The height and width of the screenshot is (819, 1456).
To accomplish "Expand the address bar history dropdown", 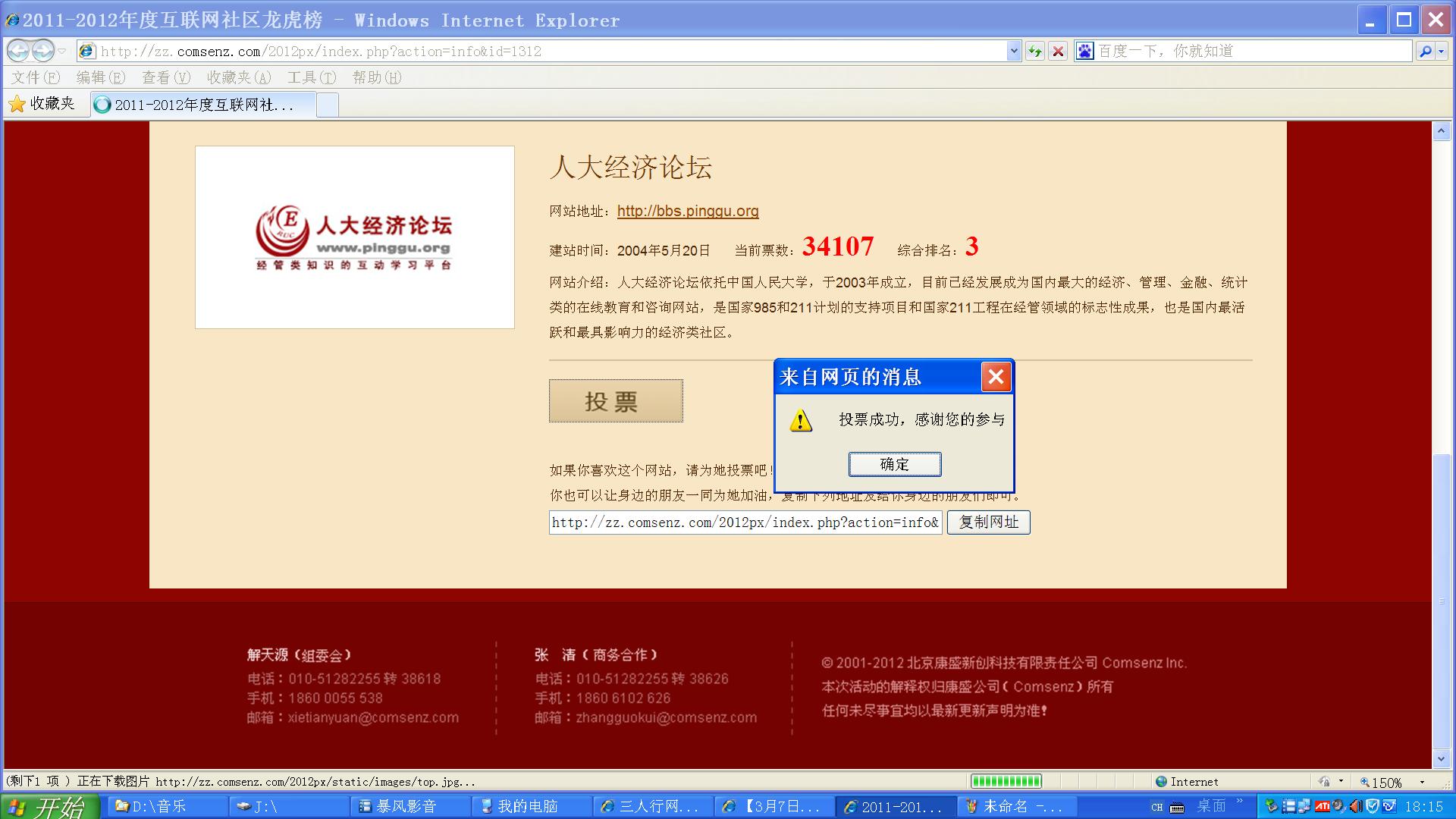I will [1014, 52].
